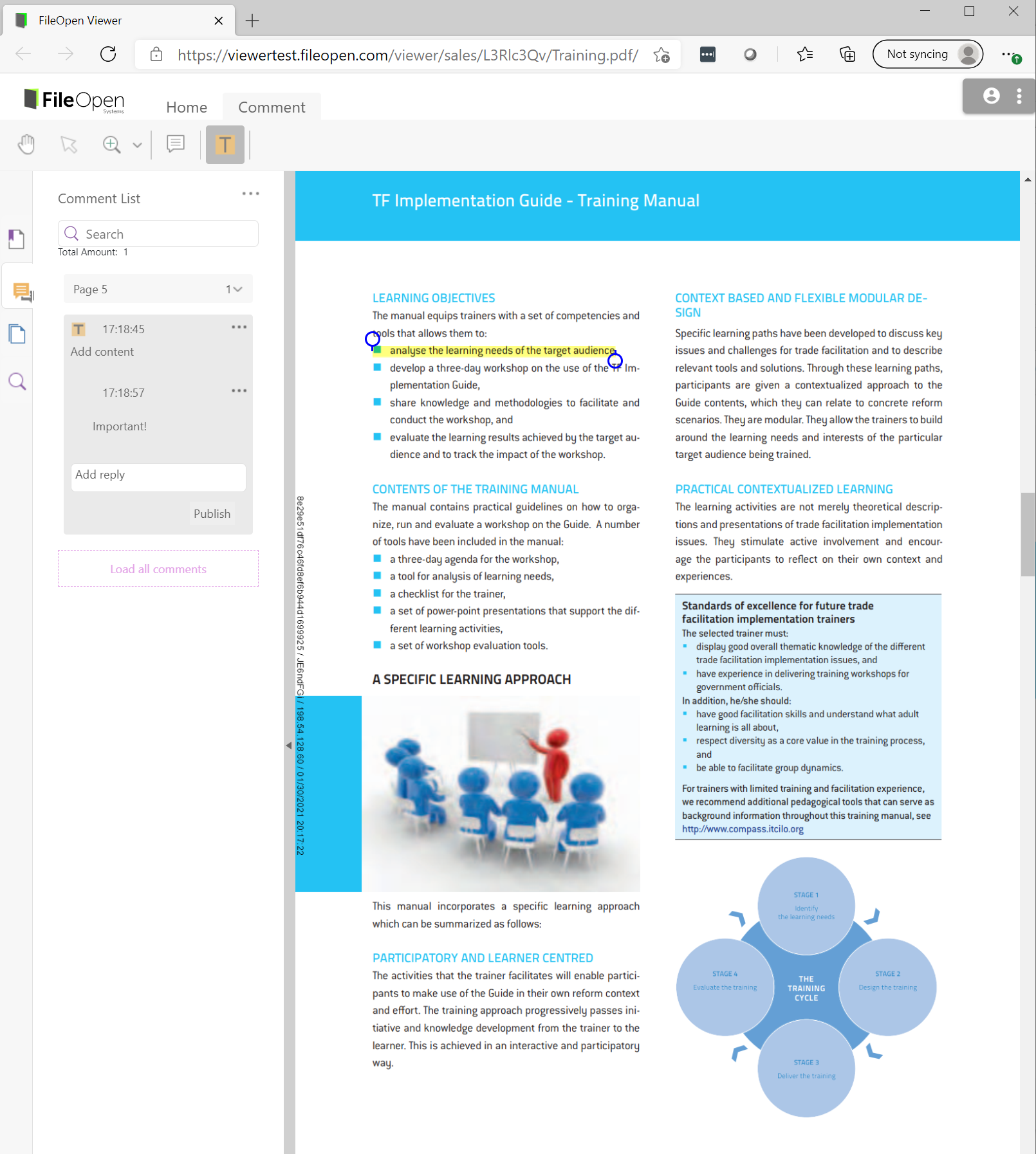Click the browser Refresh button
The image size is (1036, 1154).
click(x=108, y=54)
